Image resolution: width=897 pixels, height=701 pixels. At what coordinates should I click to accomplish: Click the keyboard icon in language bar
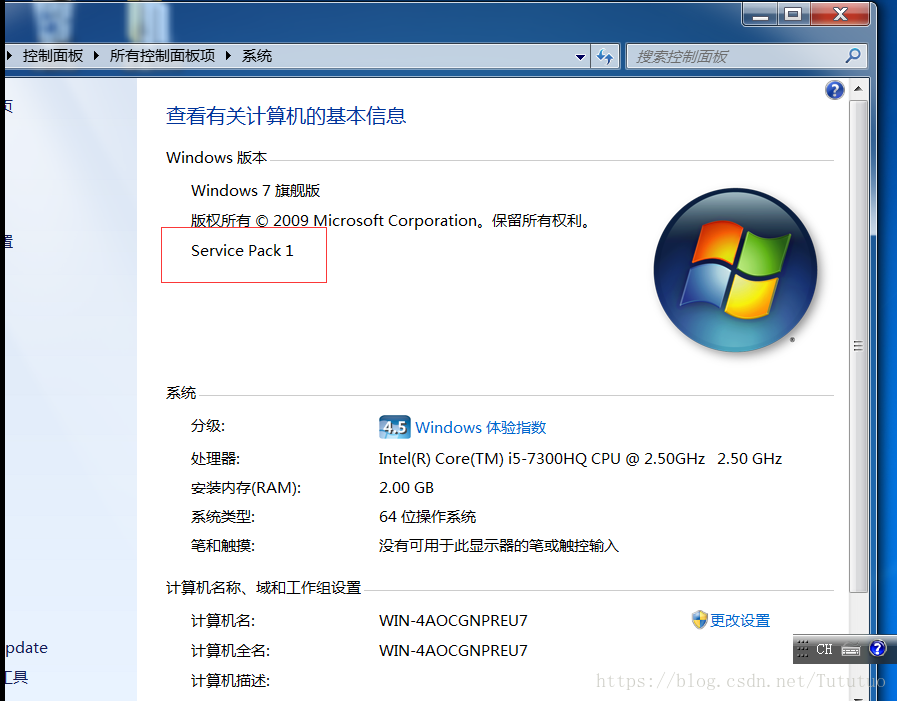point(851,649)
